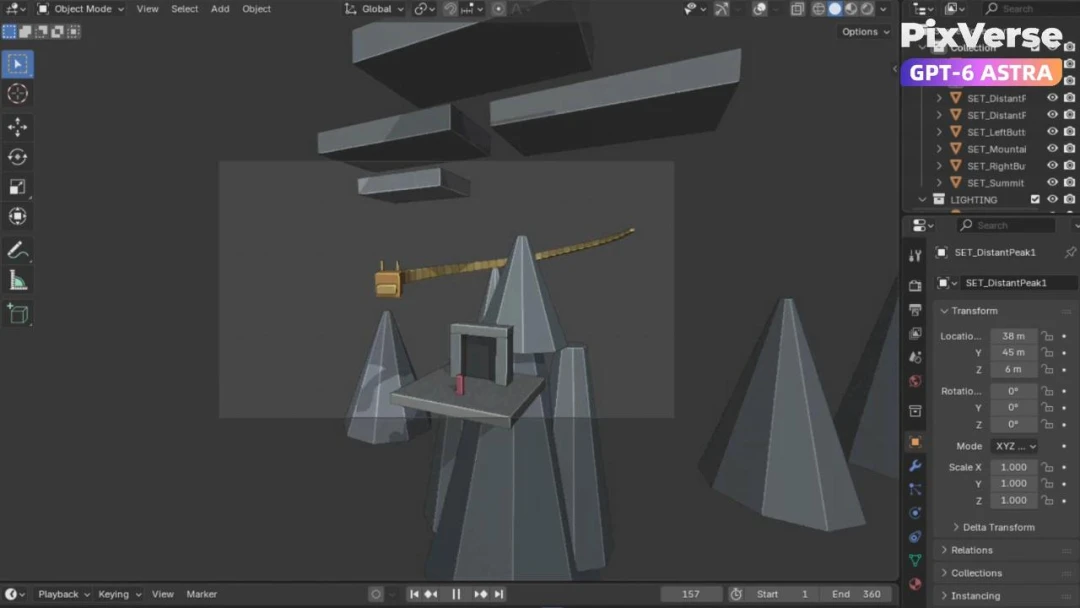Open the timeline Marker menu

point(202,594)
